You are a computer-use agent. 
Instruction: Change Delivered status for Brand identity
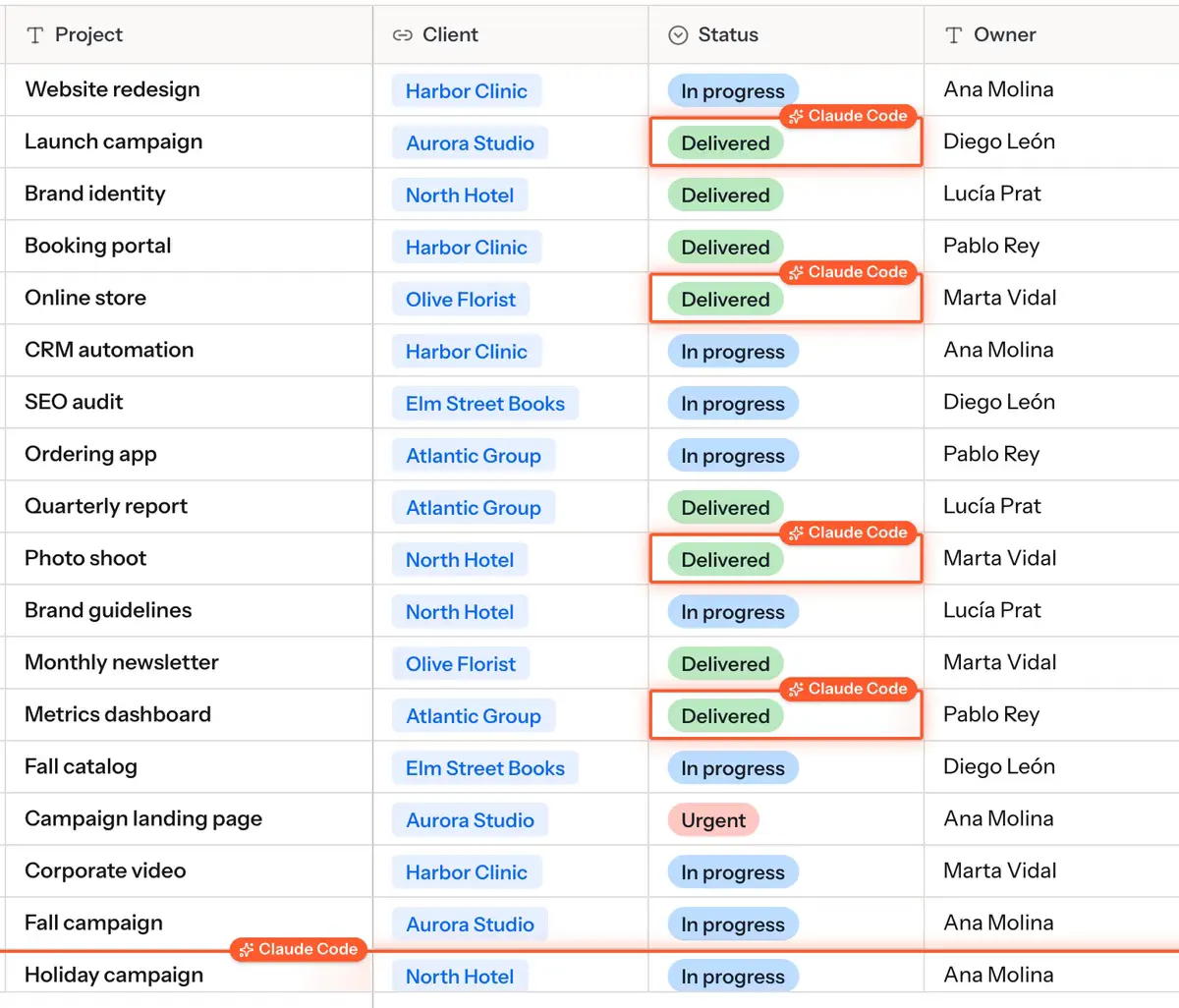tap(725, 196)
